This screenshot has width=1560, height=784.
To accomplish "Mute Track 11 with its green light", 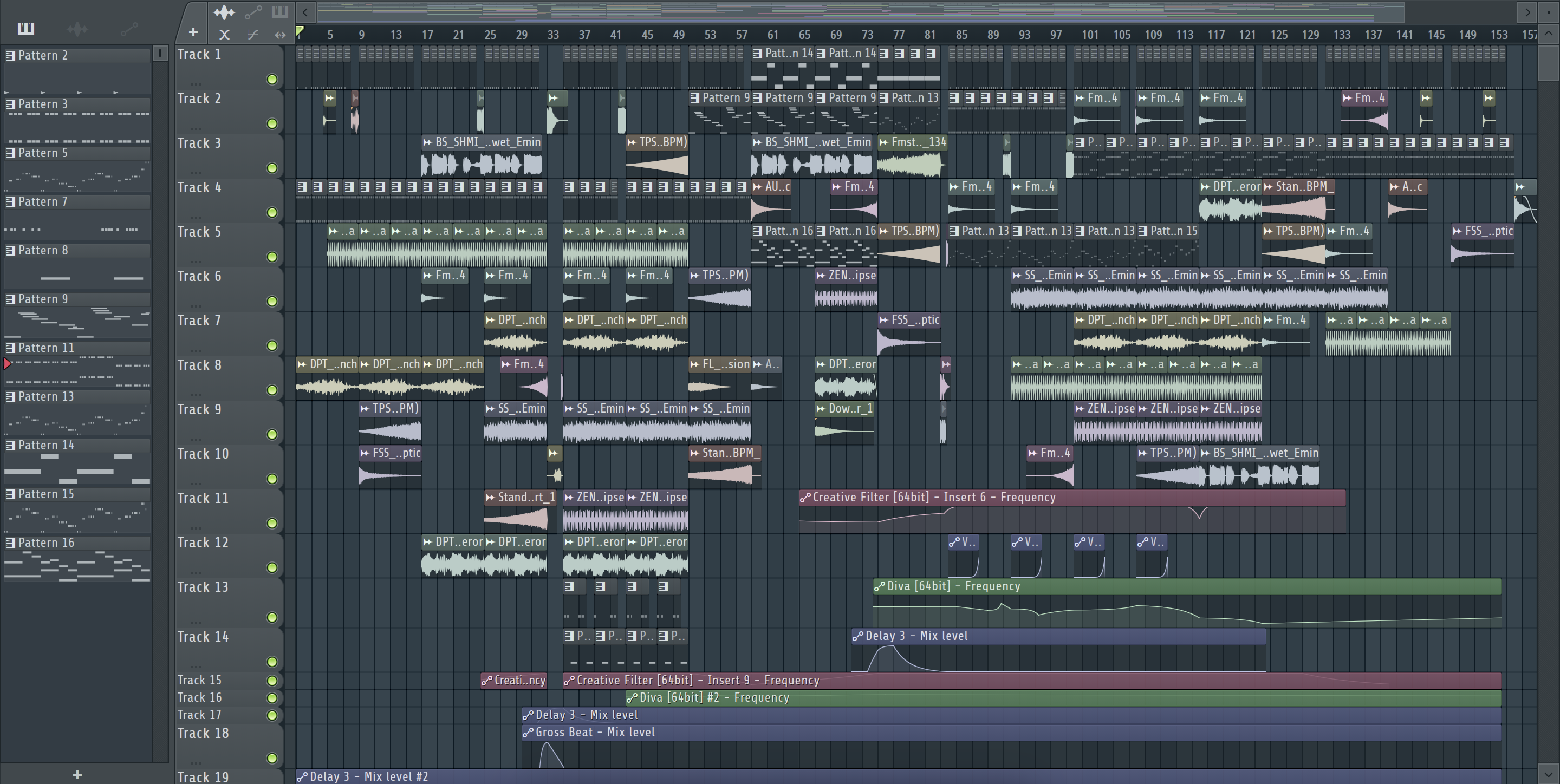I will pos(272,523).
